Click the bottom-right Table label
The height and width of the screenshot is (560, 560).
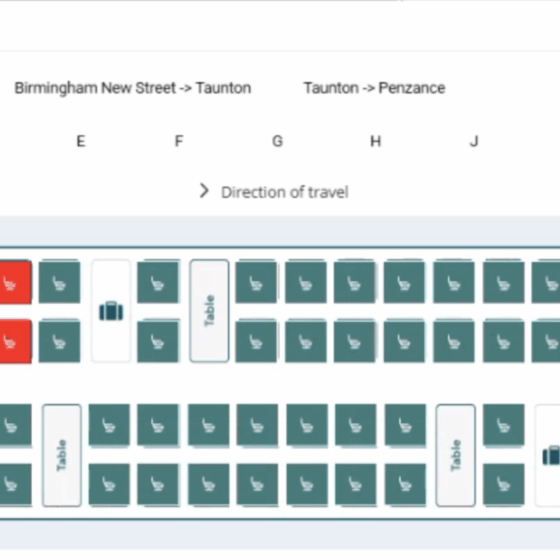click(455, 455)
